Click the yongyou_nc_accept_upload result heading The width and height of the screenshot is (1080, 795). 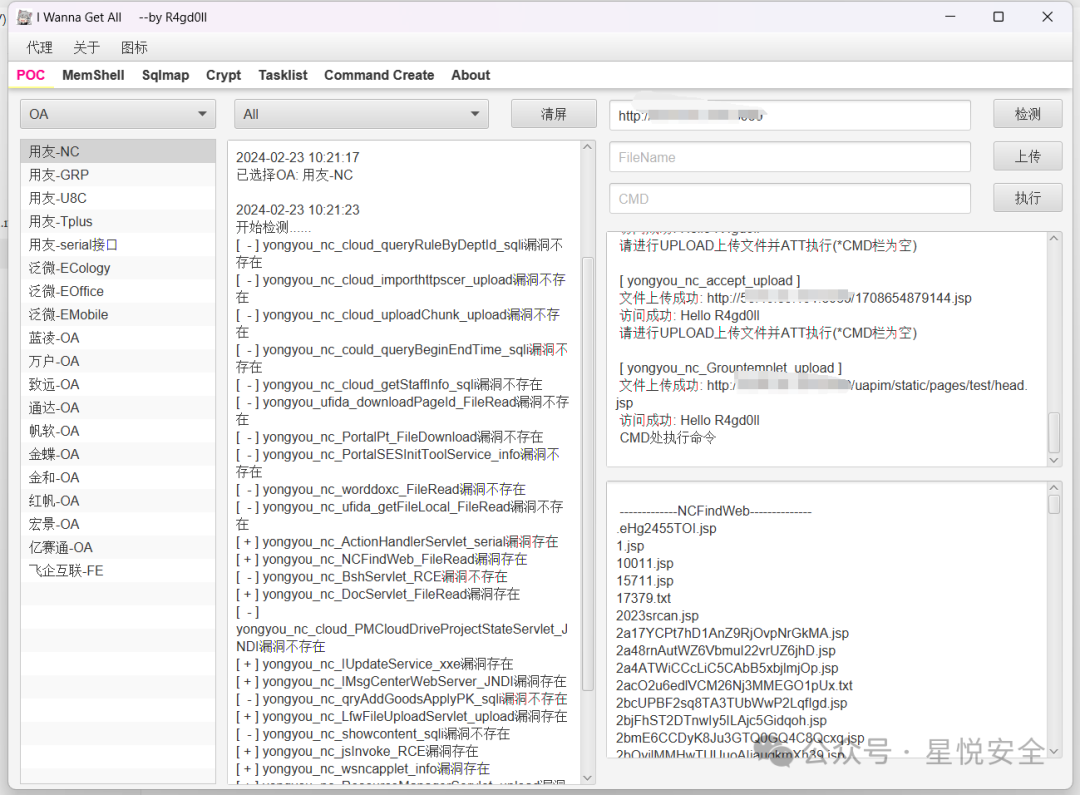coord(709,280)
